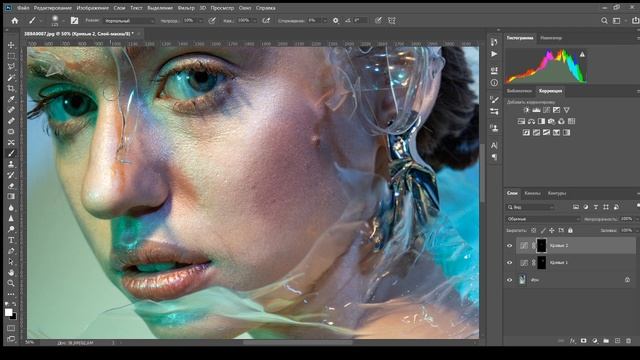Switch to the Каналы tab
The height and width of the screenshot is (360, 640).
click(532, 193)
